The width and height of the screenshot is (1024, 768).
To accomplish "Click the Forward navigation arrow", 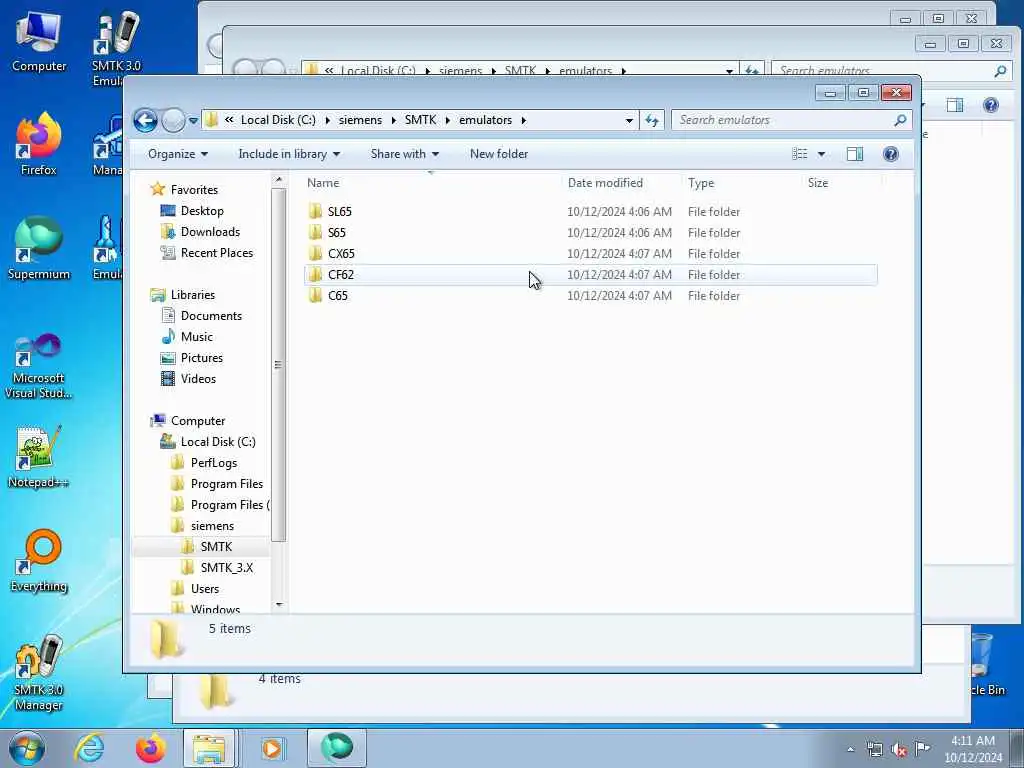I will [173, 120].
